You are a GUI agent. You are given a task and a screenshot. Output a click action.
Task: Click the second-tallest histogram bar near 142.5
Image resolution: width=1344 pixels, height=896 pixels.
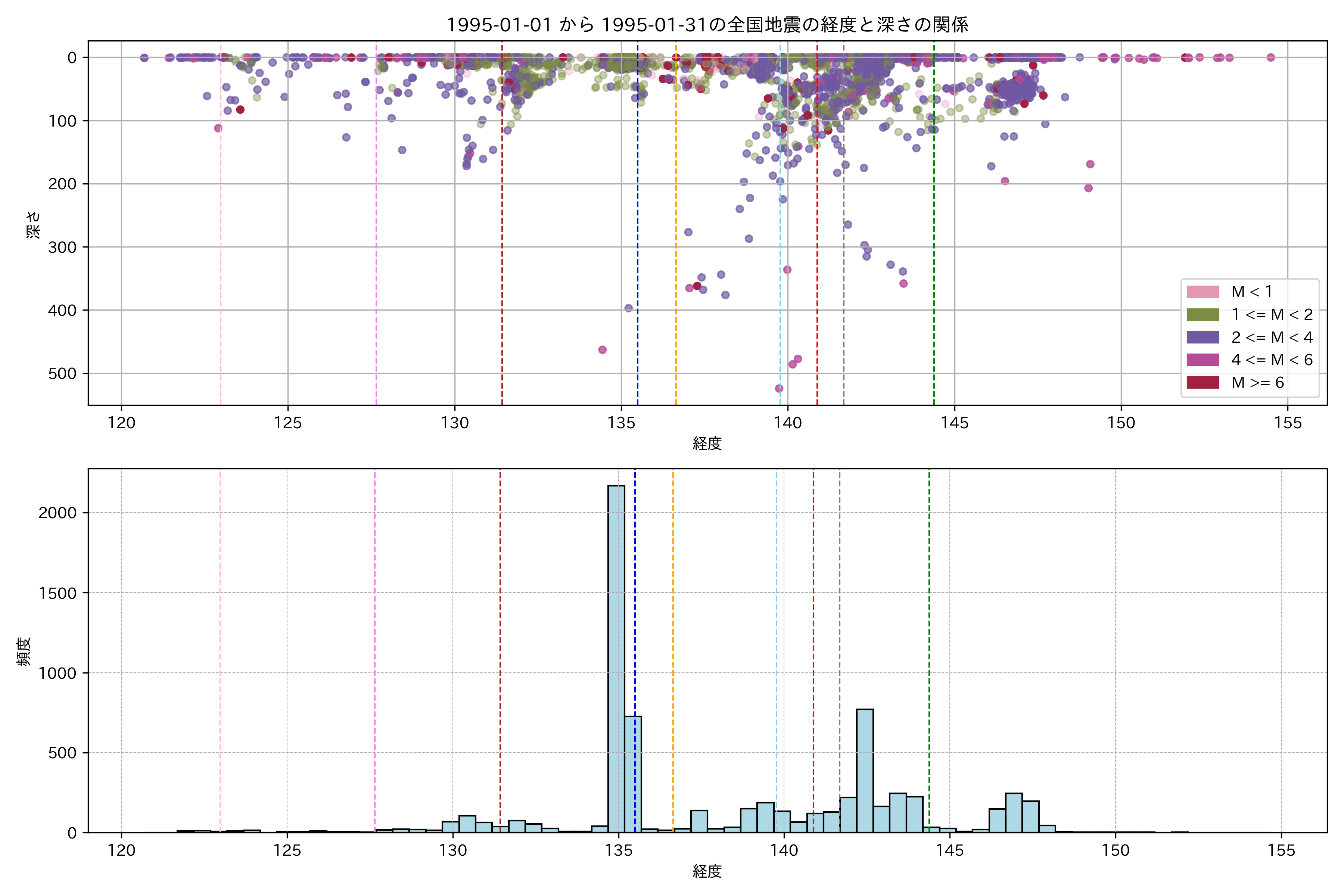(865, 770)
